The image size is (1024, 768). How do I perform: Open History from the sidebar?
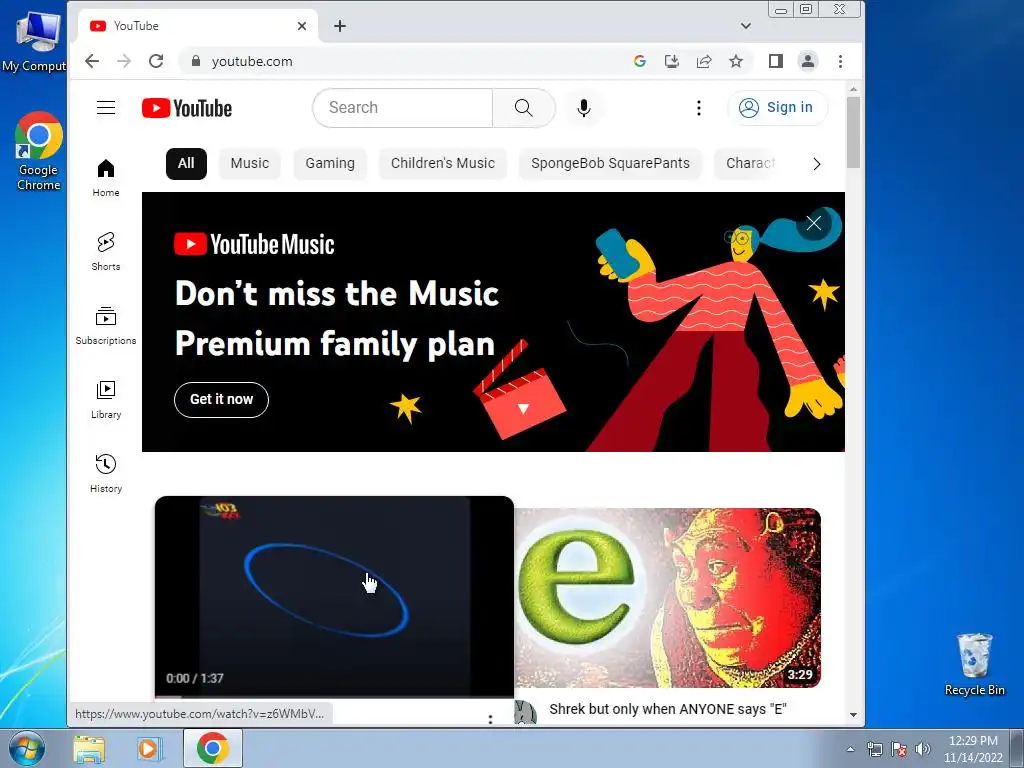click(x=106, y=473)
